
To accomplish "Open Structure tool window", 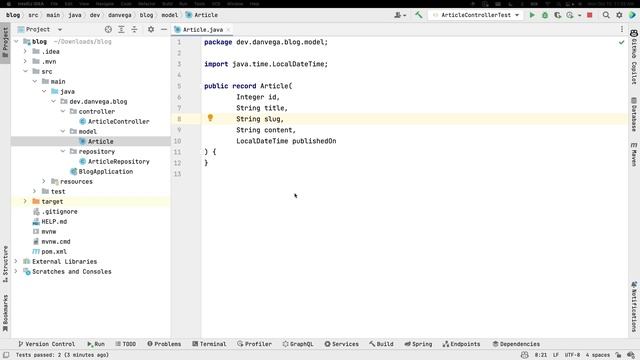I will click(5, 264).
